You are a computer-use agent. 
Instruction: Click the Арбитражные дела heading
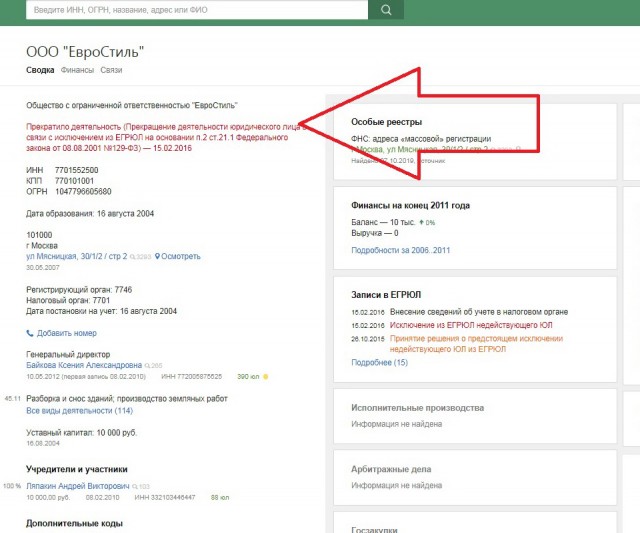tap(391, 469)
